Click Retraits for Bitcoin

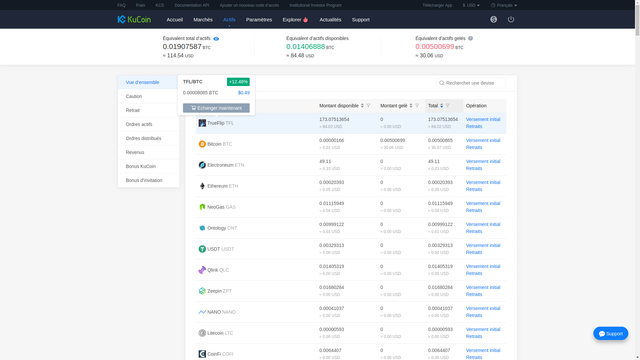474,147
